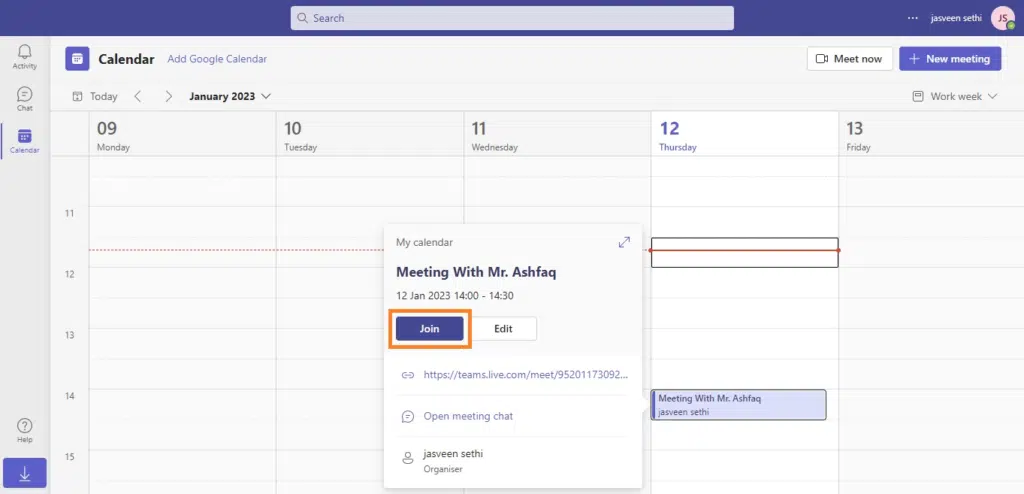Open the teams.live.com meeting link

[x=525, y=375]
